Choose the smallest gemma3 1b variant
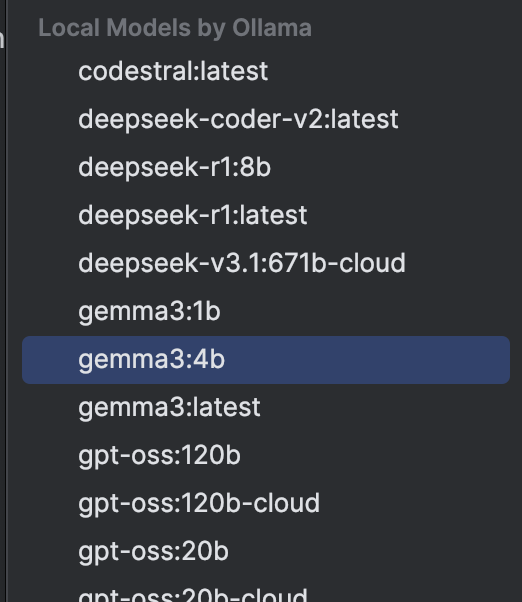 266,311
